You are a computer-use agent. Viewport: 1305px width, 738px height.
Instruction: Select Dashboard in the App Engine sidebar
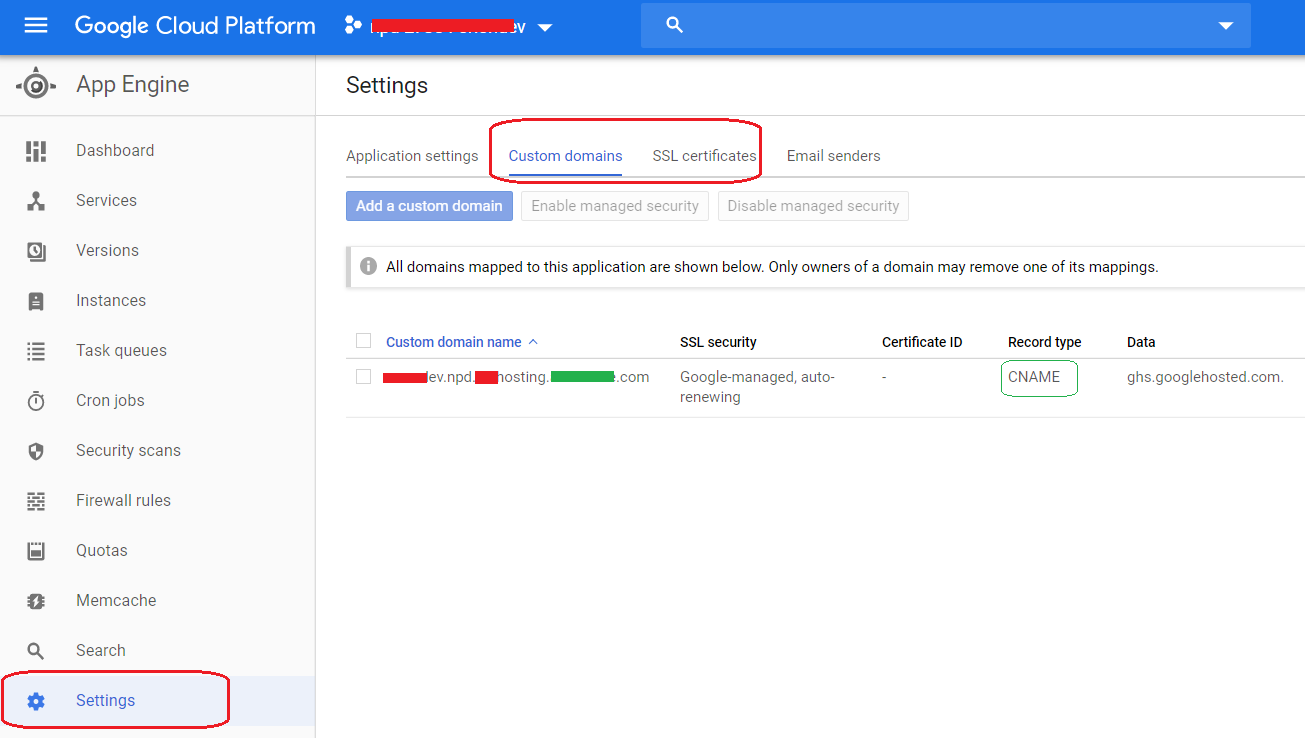pyautogui.click(x=114, y=150)
